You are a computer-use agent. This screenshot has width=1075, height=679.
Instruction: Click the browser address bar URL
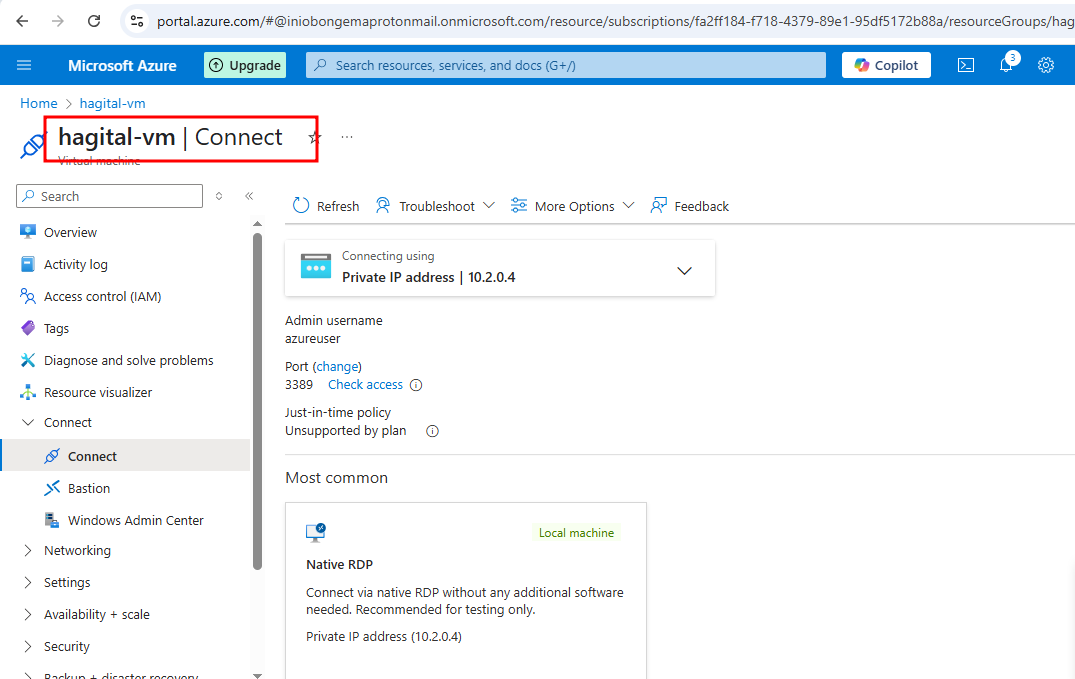tap(615, 21)
